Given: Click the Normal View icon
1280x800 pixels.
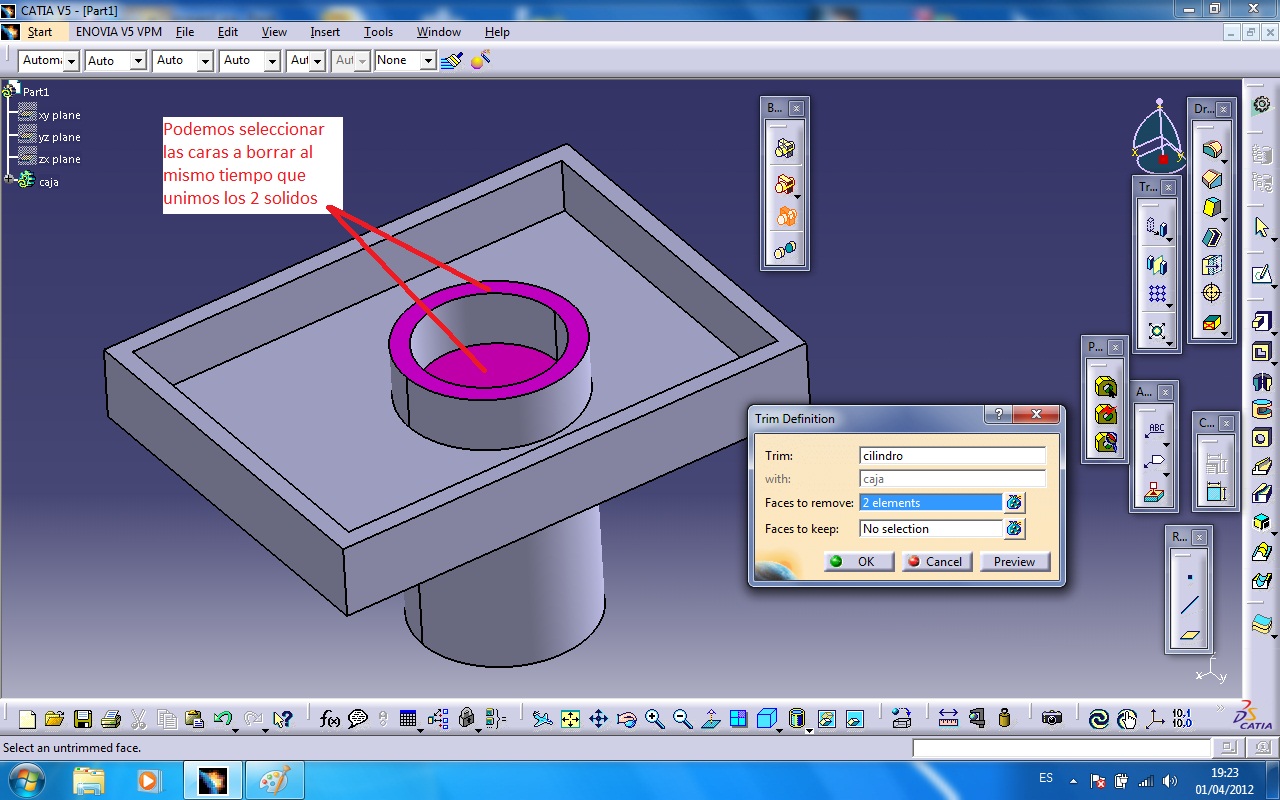Looking at the screenshot, I should pos(711,718).
